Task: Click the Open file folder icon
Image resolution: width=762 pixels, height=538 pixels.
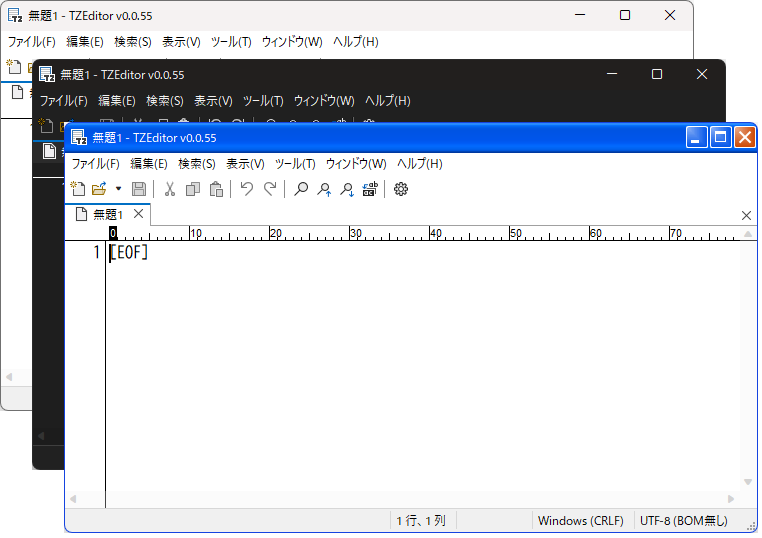Action: click(99, 189)
